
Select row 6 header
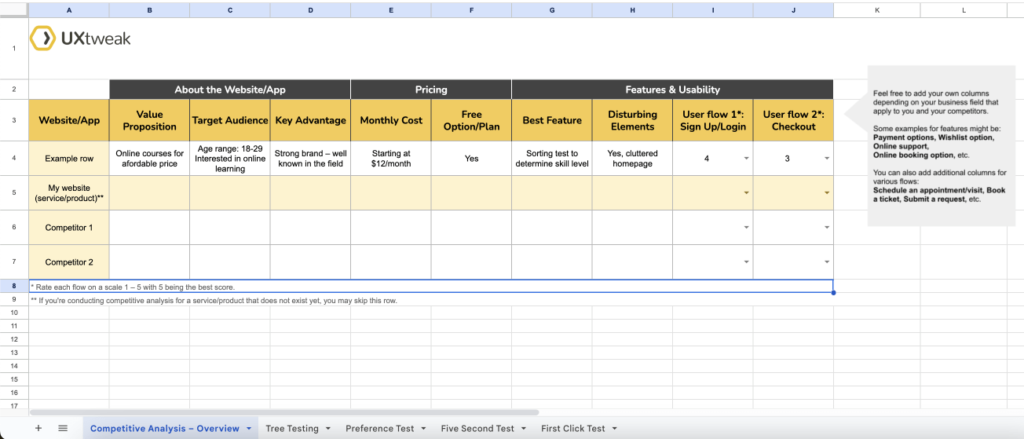(x=14, y=228)
